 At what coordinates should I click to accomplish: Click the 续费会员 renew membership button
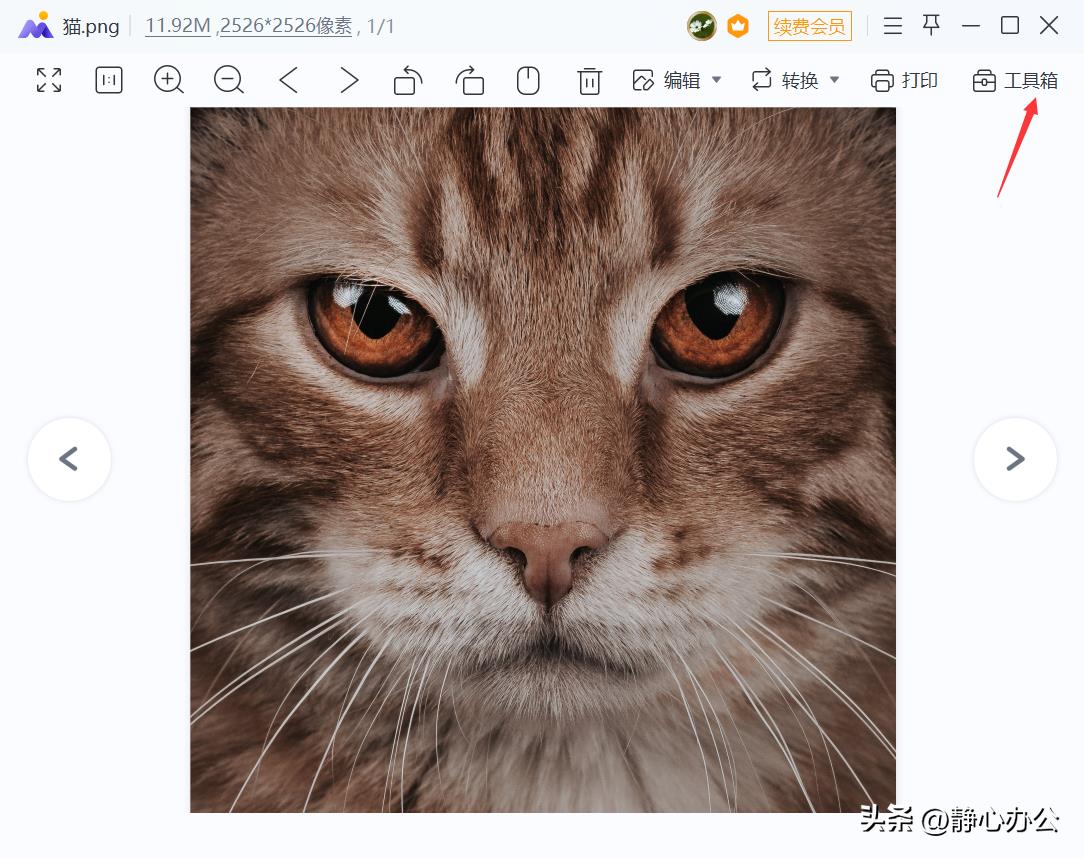point(809,26)
